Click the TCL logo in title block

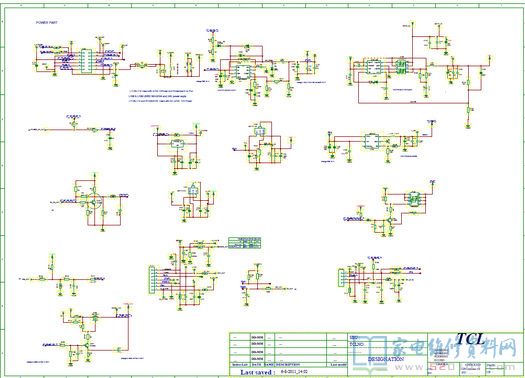pos(471,339)
